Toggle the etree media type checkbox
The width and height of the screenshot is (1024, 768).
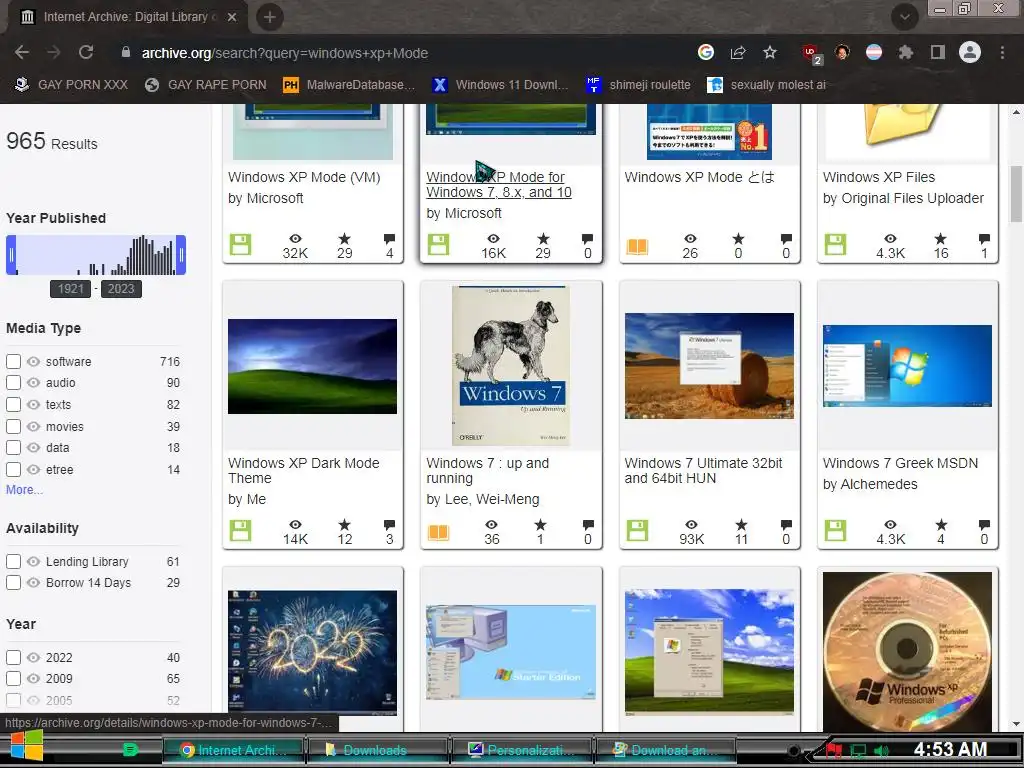point(13,470)
